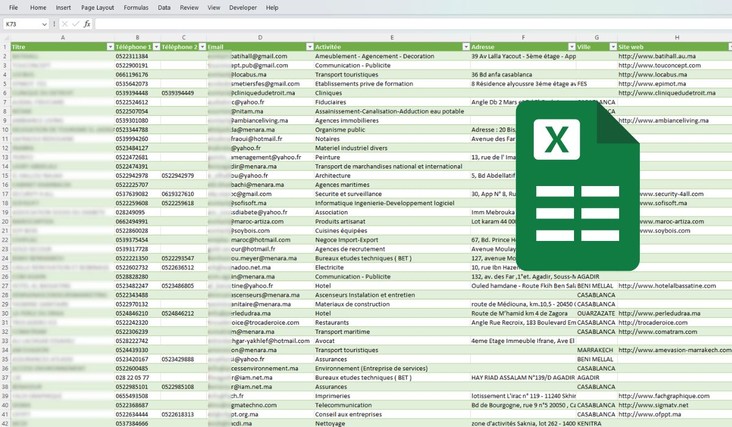Open the Developer tab

pos(243,7)
